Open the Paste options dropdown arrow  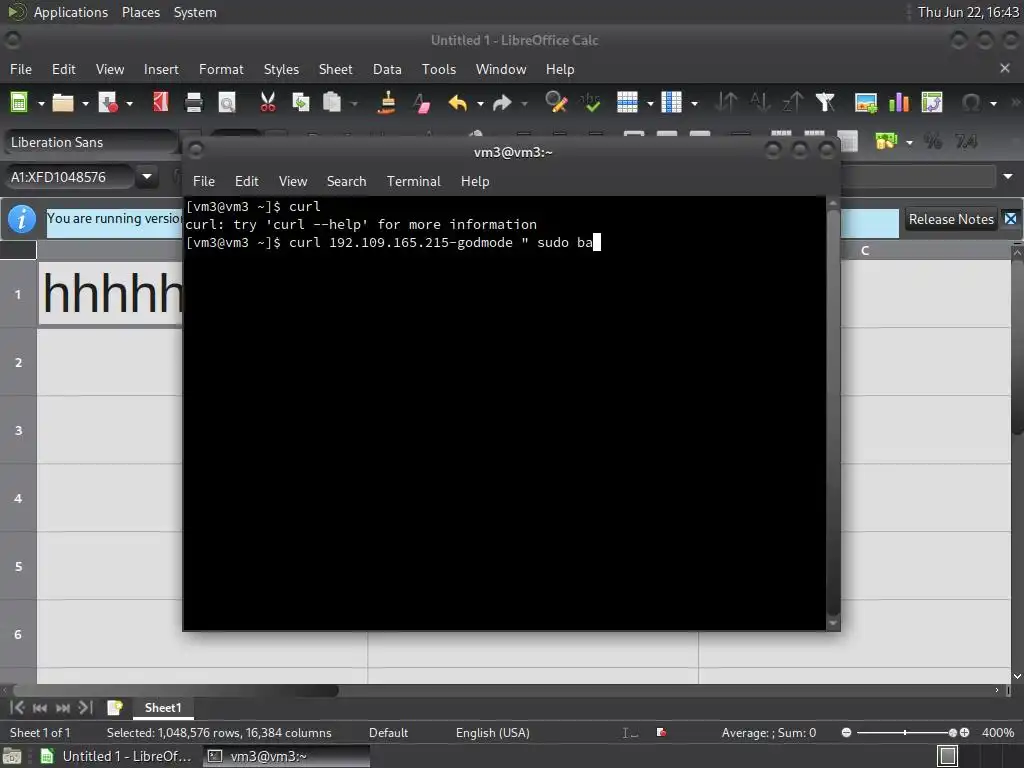[354, 103]
